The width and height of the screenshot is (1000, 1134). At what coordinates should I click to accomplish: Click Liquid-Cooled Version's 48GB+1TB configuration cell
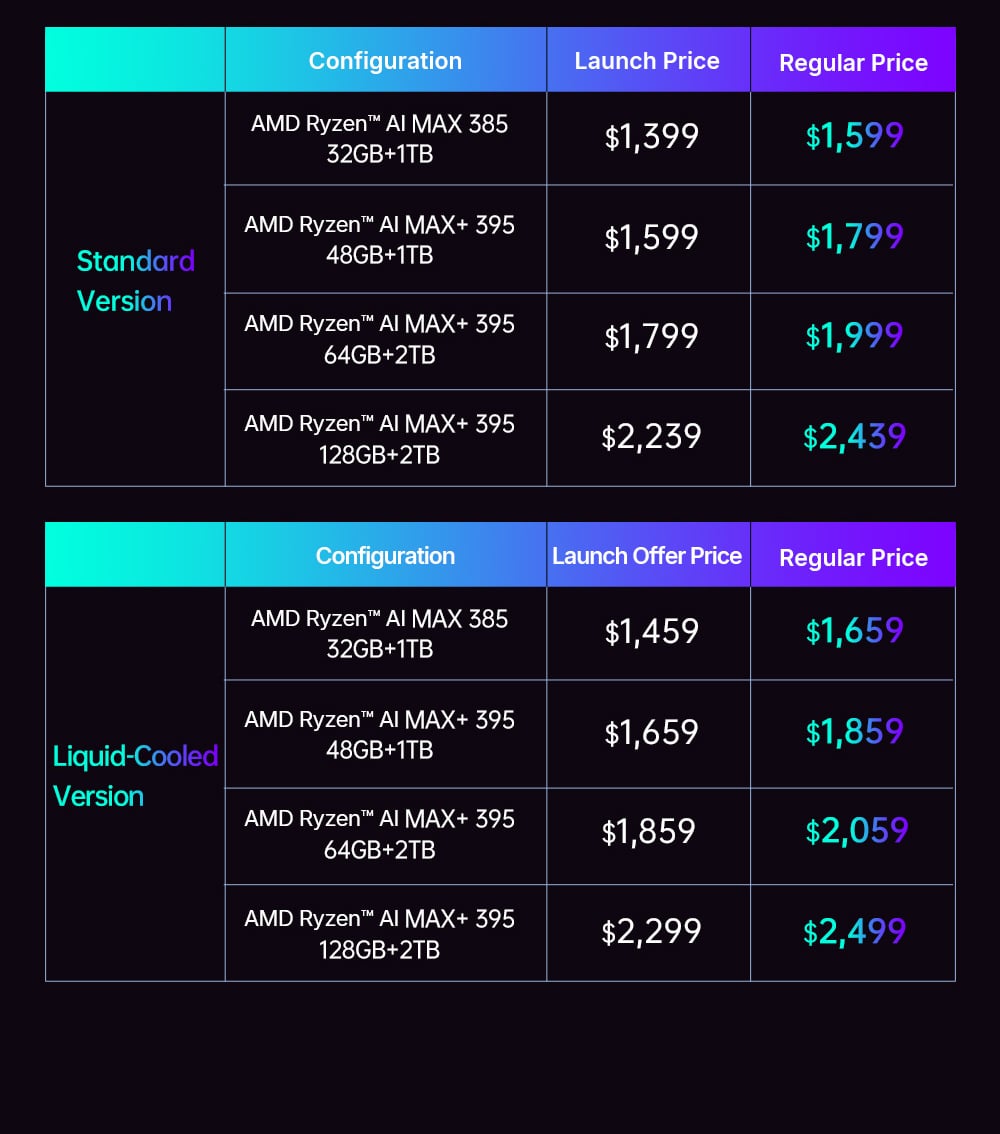click(x=379, y=735)
